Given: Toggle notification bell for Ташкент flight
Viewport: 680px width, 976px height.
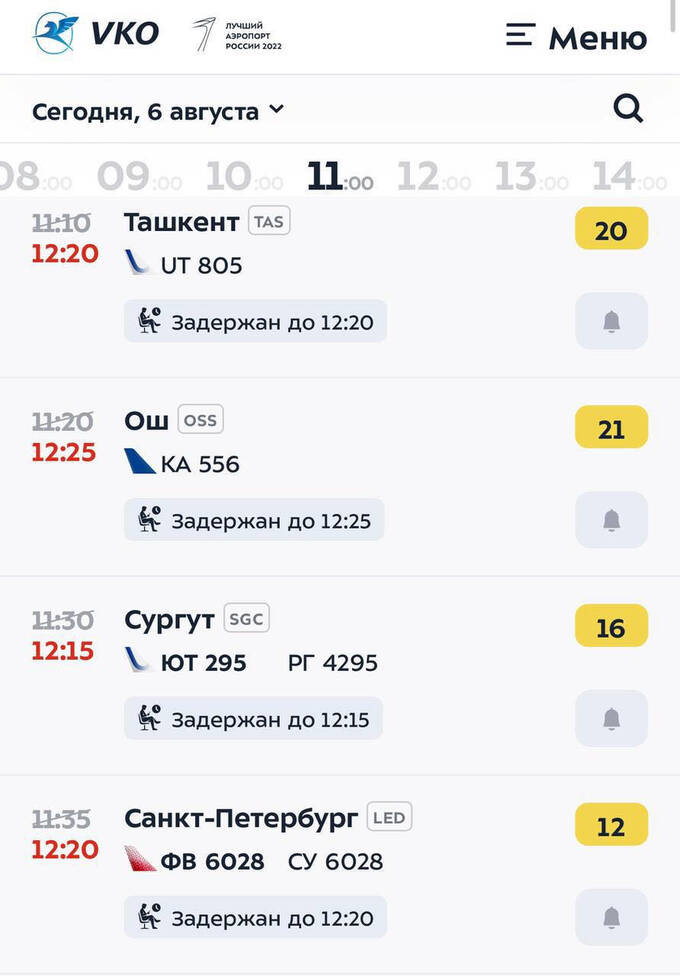Looking at the screenshot, I should (x=611, y=321).
